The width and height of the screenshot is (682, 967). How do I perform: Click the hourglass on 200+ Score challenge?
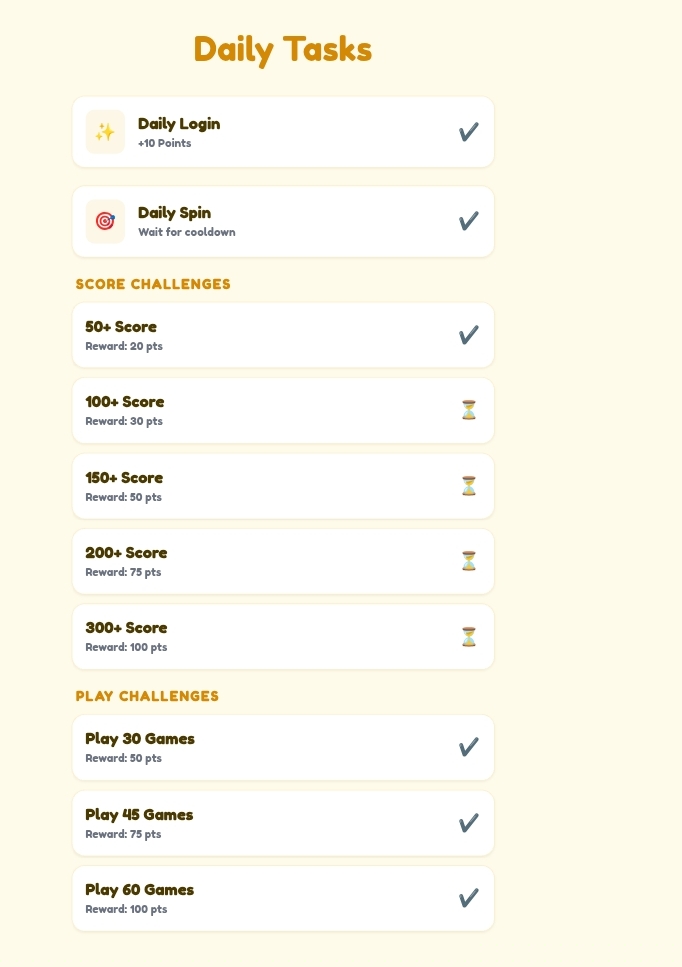click(x=469, y=561)
